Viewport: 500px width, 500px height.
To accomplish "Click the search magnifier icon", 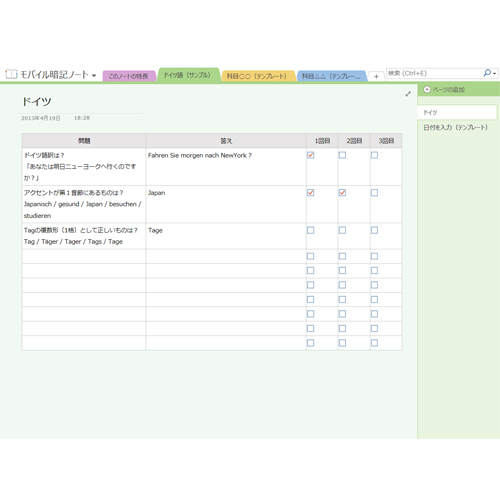I will [x=487, y=73].
